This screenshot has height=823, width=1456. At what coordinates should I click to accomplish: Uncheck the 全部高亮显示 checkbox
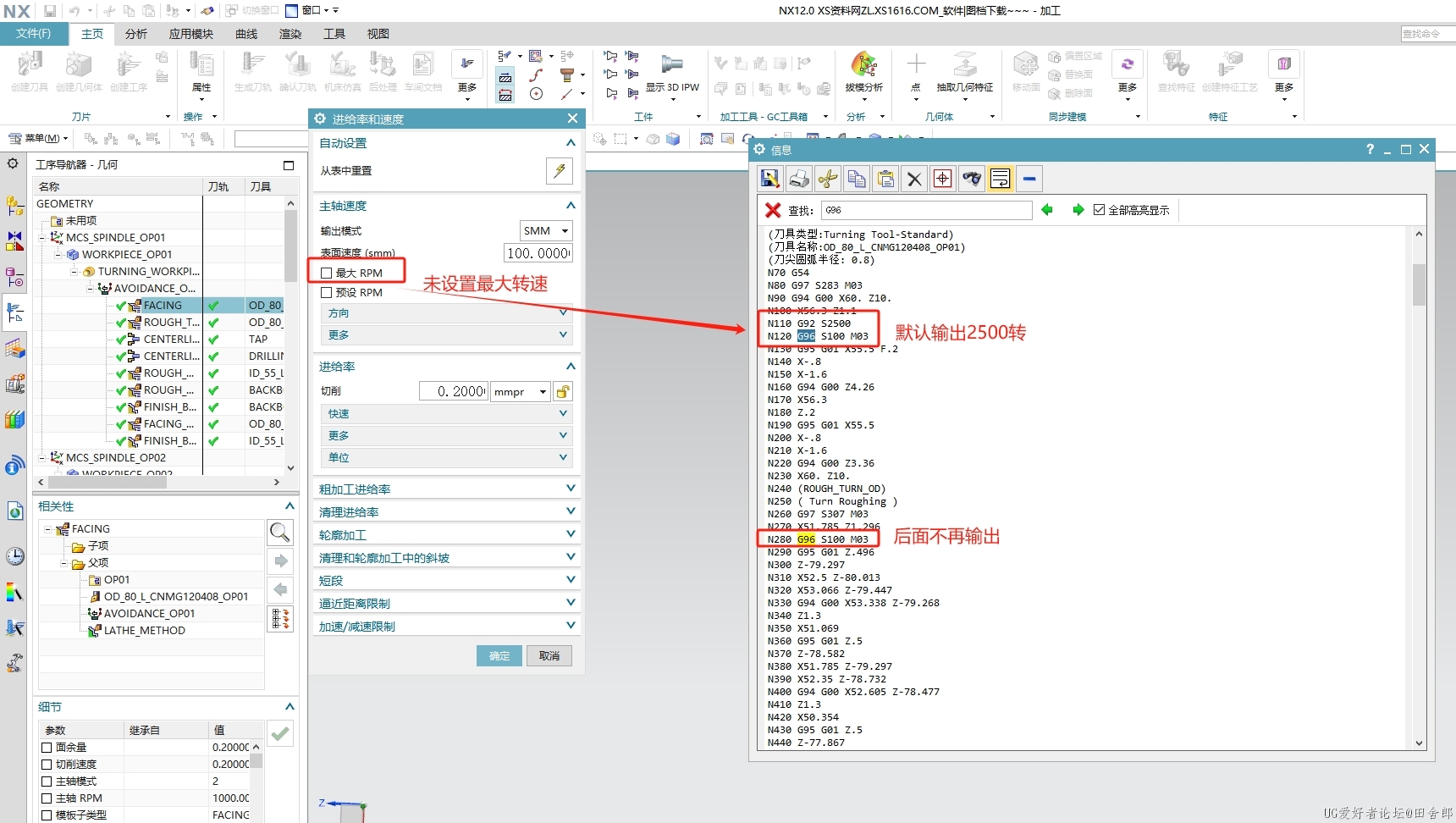pos(1099,210)
